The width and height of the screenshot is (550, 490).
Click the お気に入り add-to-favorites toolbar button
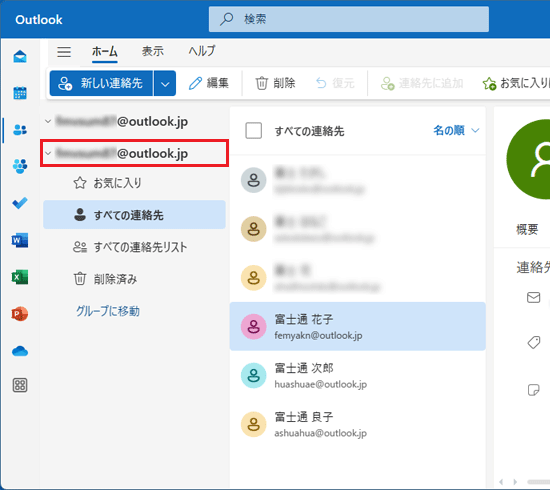[516, 83]
